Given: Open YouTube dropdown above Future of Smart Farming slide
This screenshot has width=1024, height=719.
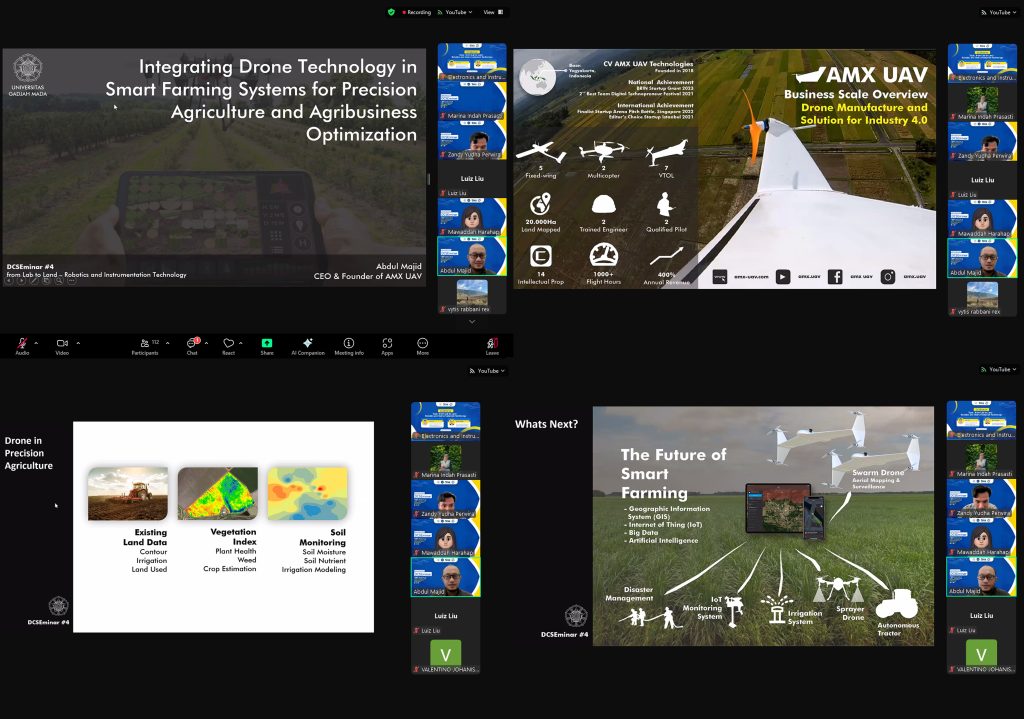Looking at the screenshot, I should click(999, 369).
